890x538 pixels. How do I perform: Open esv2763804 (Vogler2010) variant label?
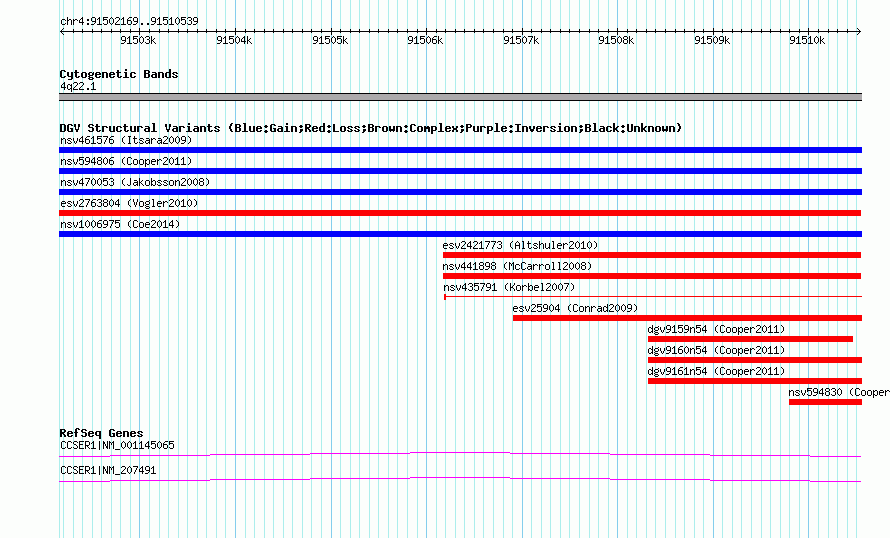129,203
